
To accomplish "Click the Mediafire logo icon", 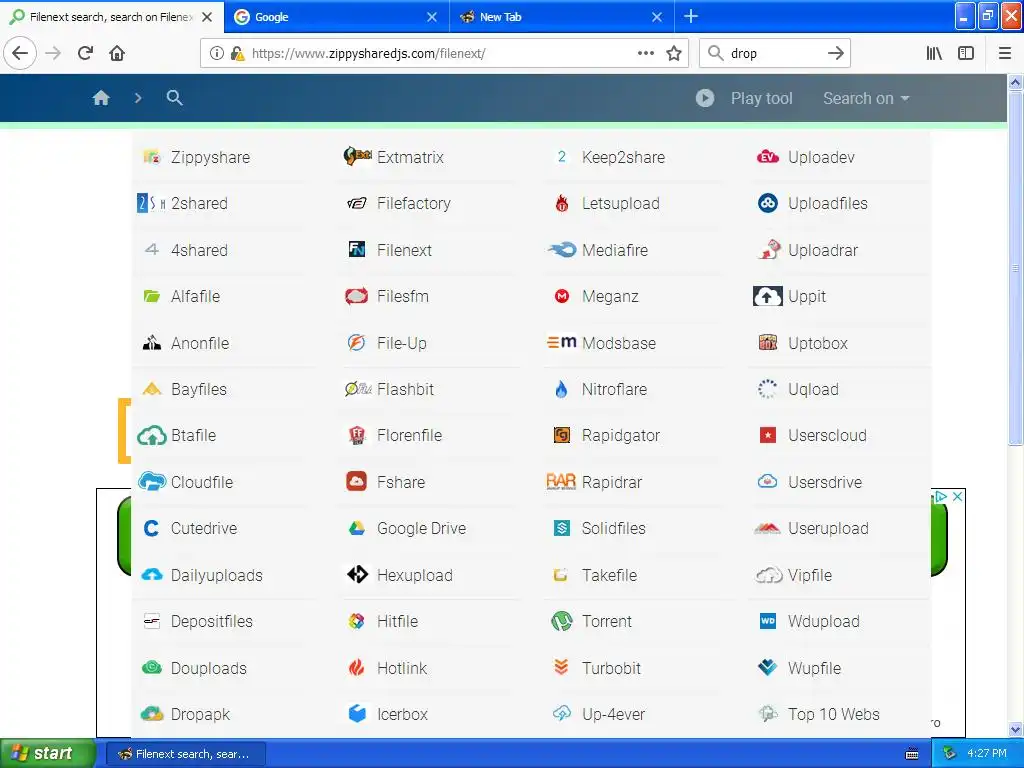I will coord(562,250).
